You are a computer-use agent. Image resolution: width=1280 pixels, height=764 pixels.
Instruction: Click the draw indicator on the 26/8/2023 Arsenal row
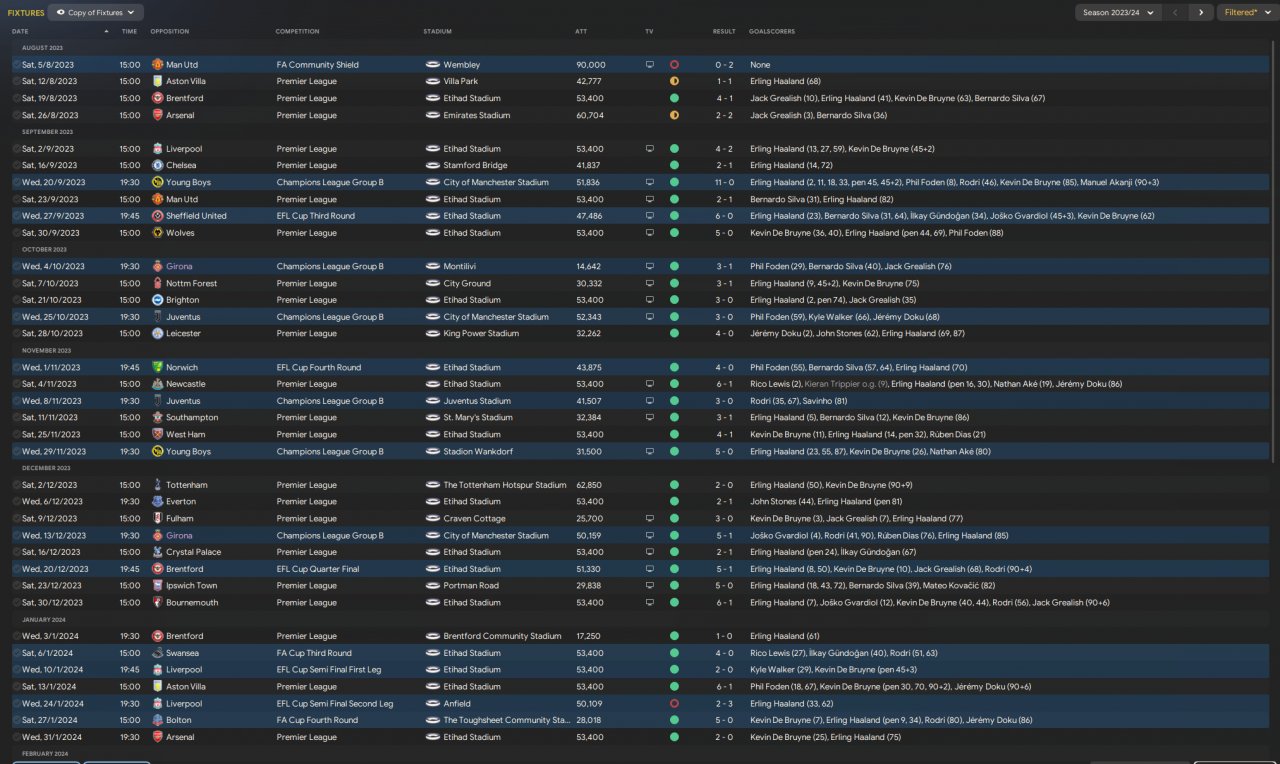(x=674, y=115)
